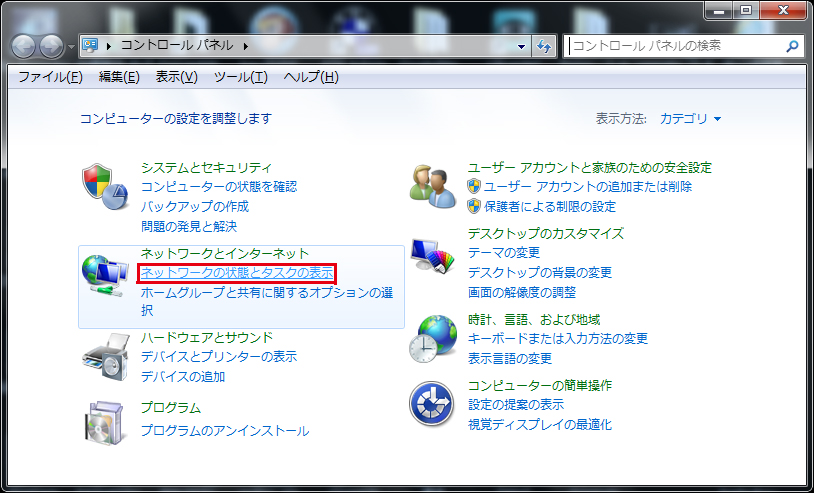Open the ヘルプ(H) menu

[x=311, y=77]
